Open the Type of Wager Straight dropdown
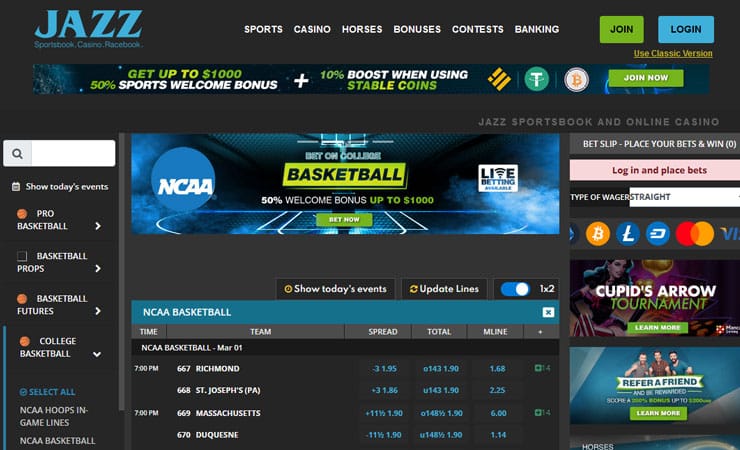 (685, 197)
